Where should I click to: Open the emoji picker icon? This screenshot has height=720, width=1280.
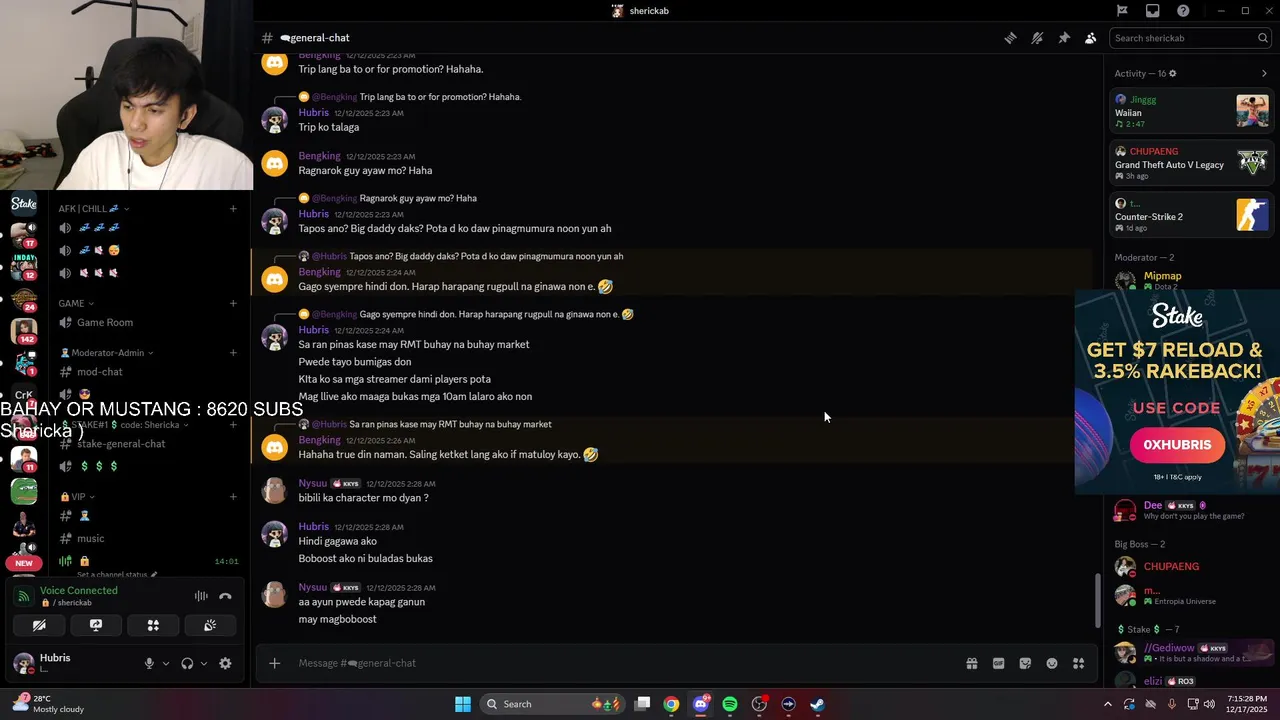(1052, 663)
